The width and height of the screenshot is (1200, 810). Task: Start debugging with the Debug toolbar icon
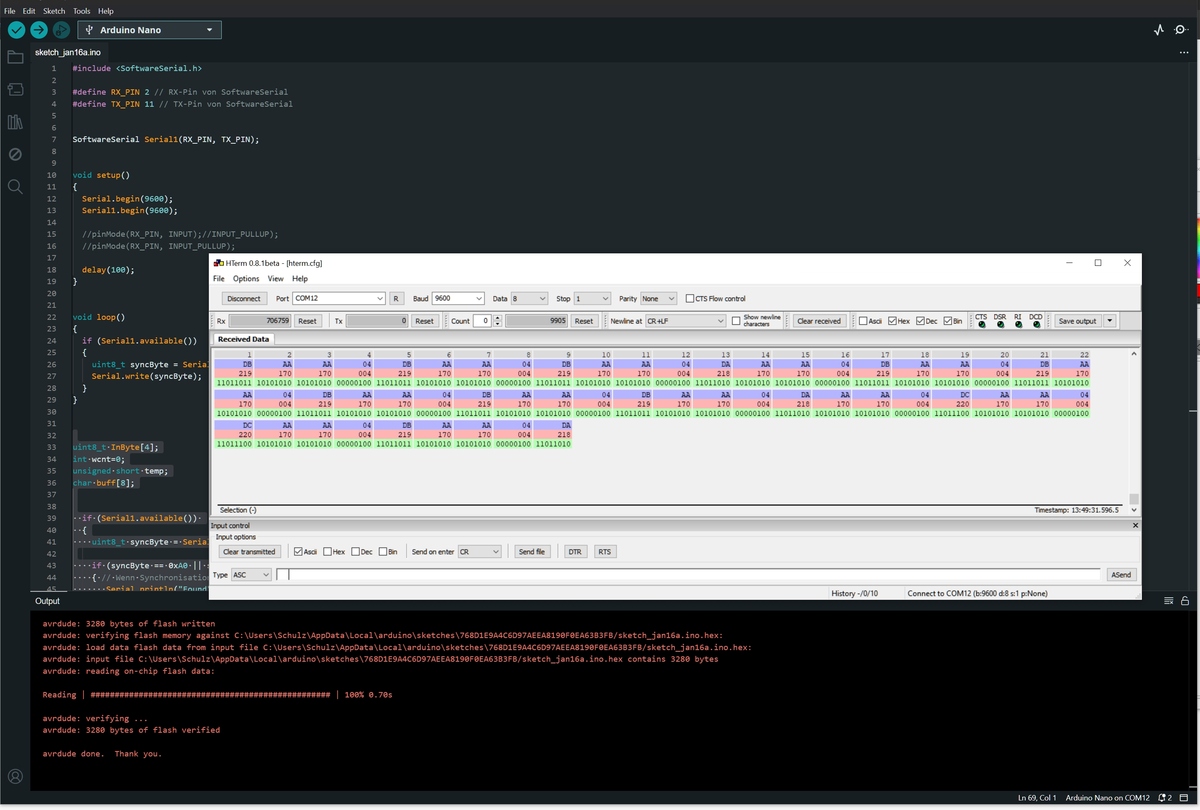[60, 30]
